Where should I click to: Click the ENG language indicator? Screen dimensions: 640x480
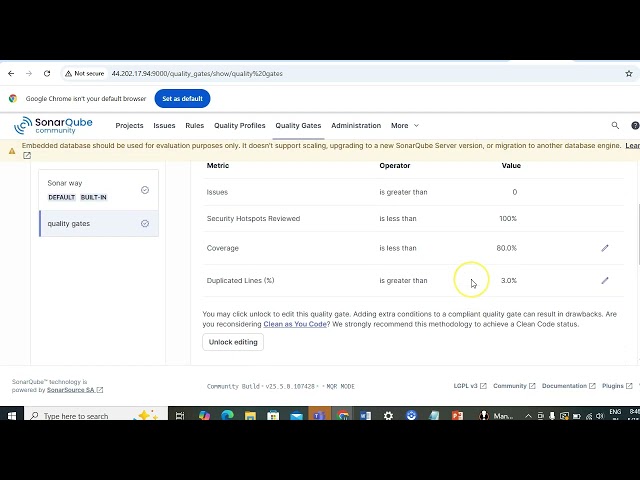[615, 411]
